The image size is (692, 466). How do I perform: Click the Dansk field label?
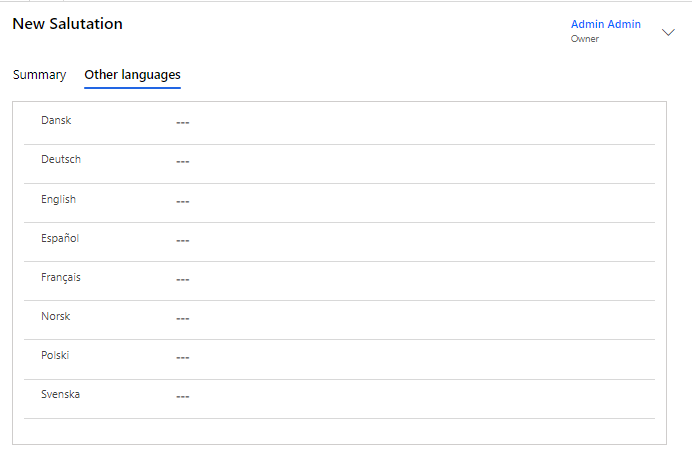[56, 120]
